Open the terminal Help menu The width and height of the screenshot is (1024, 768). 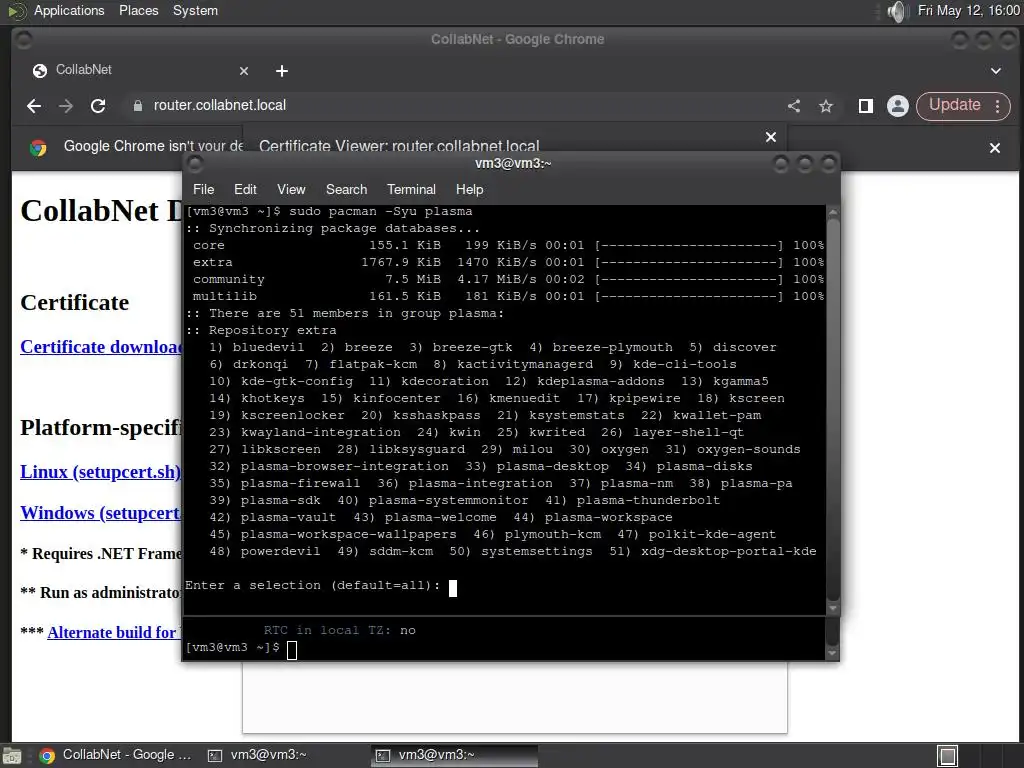click(x=470, y=189)
